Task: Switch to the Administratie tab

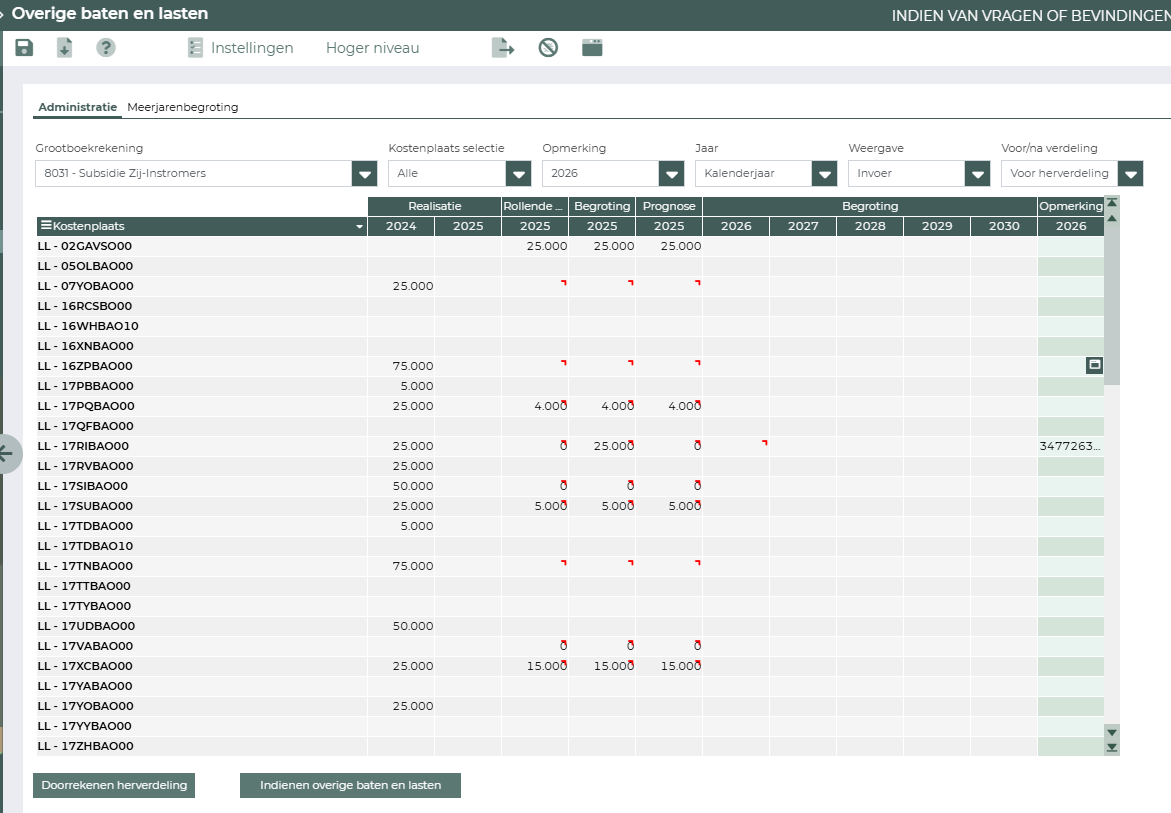Action: click(x=78, y=107)
